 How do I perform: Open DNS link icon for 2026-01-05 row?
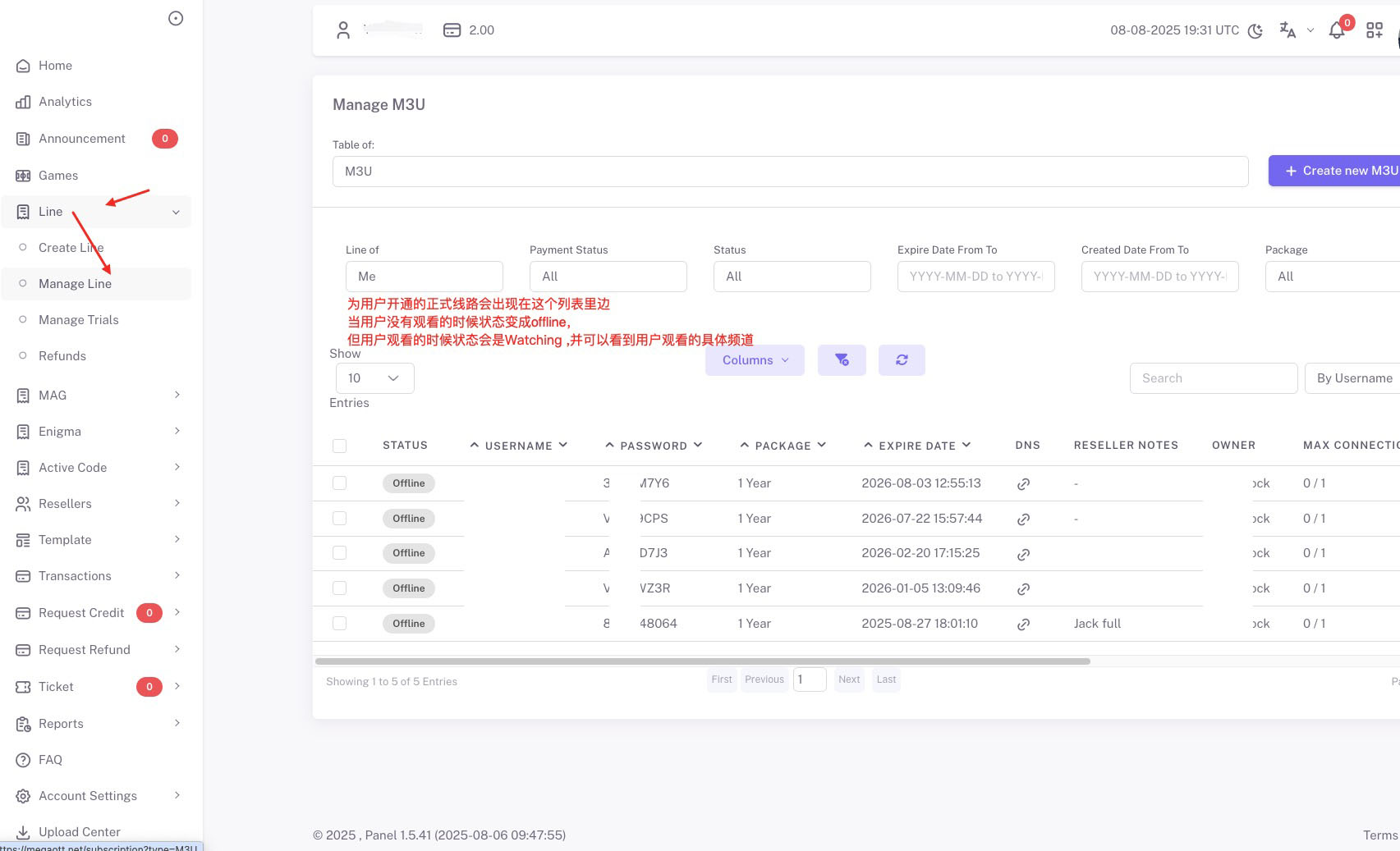tap(1023, 589)
